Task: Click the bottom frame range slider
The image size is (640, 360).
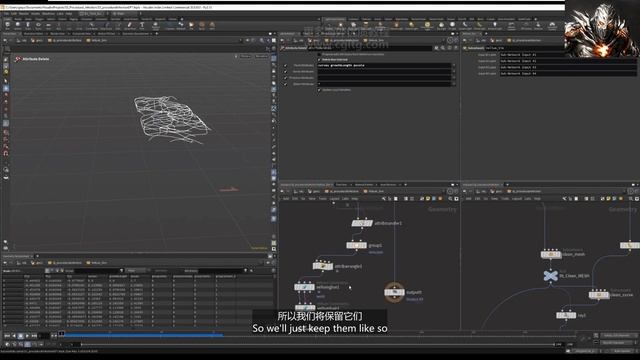Action: [x=317, y=344]
